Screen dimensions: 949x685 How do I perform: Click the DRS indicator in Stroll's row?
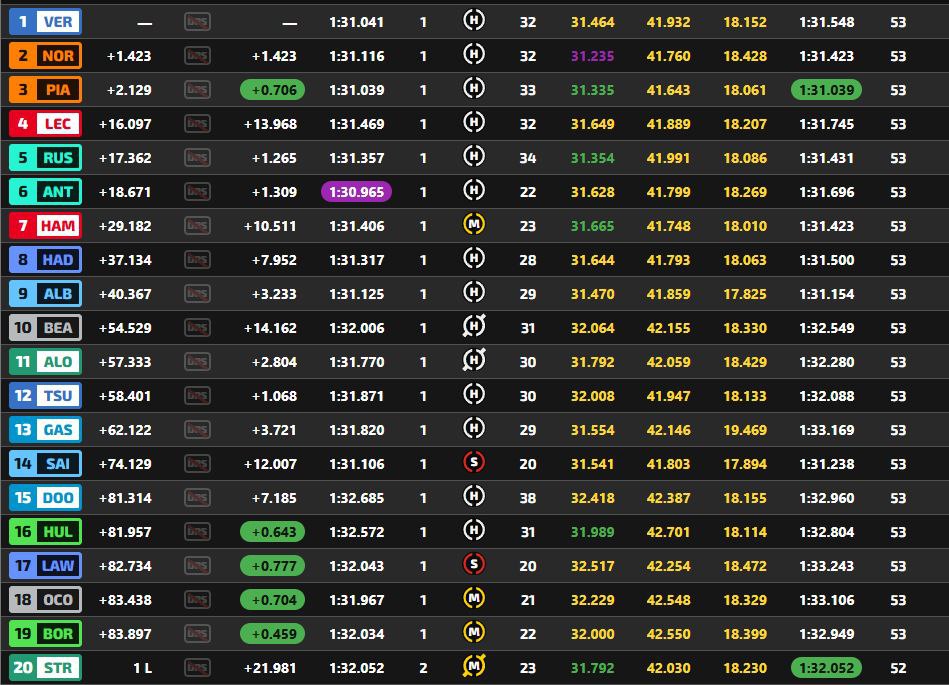197,667
